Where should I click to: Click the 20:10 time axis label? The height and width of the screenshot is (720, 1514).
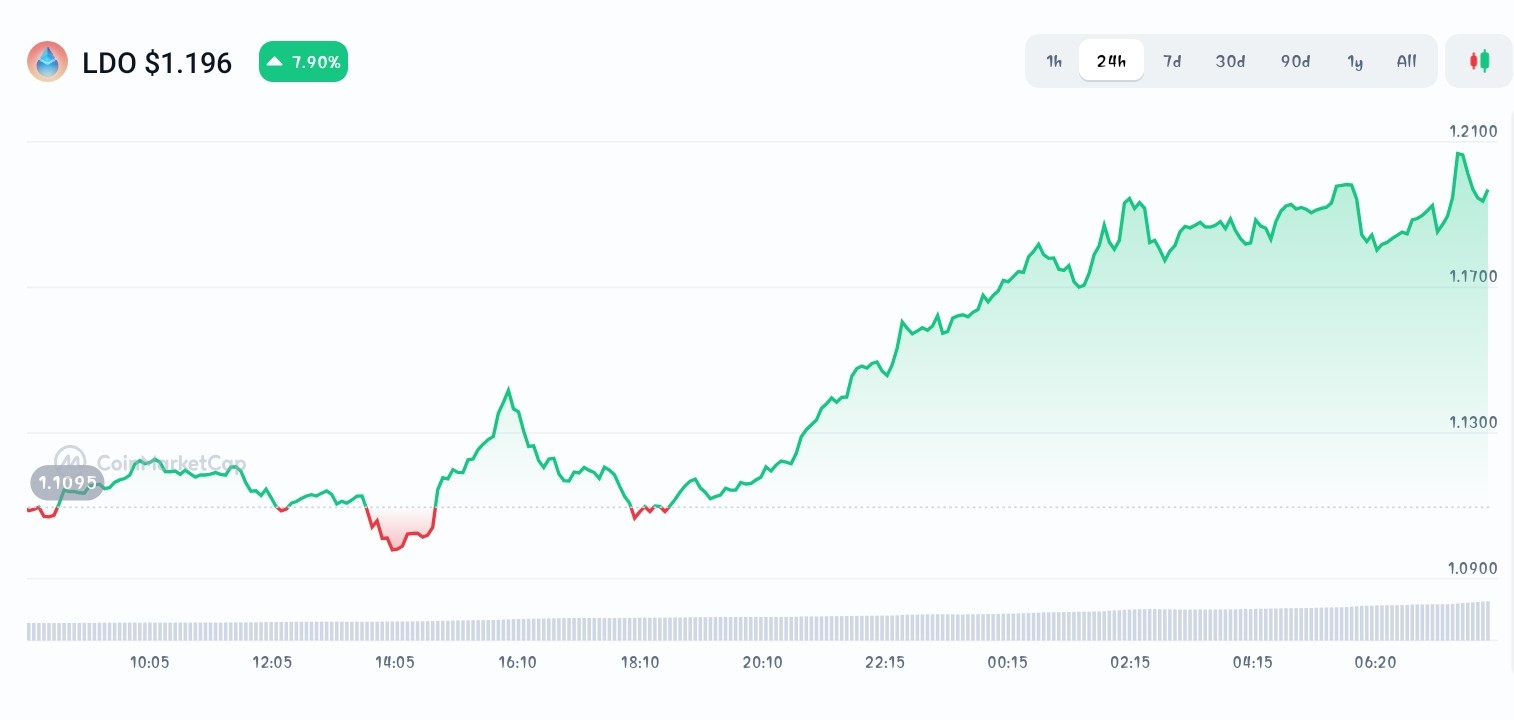point(762,662)
